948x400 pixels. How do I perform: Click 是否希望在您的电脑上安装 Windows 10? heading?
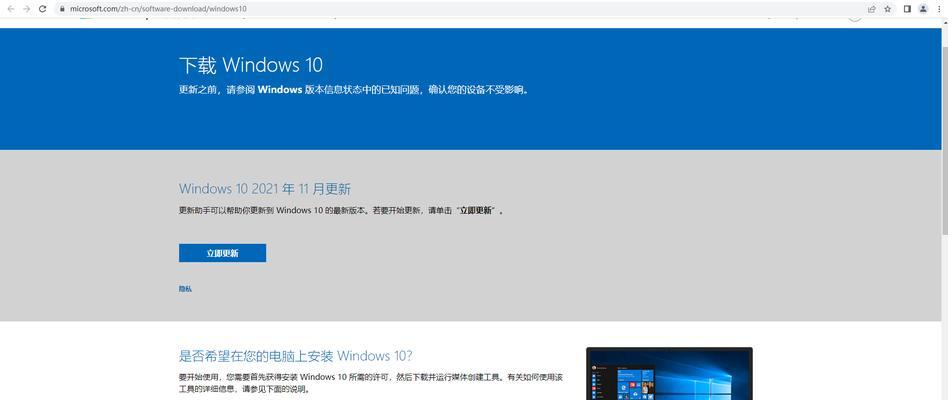[296, 355]
